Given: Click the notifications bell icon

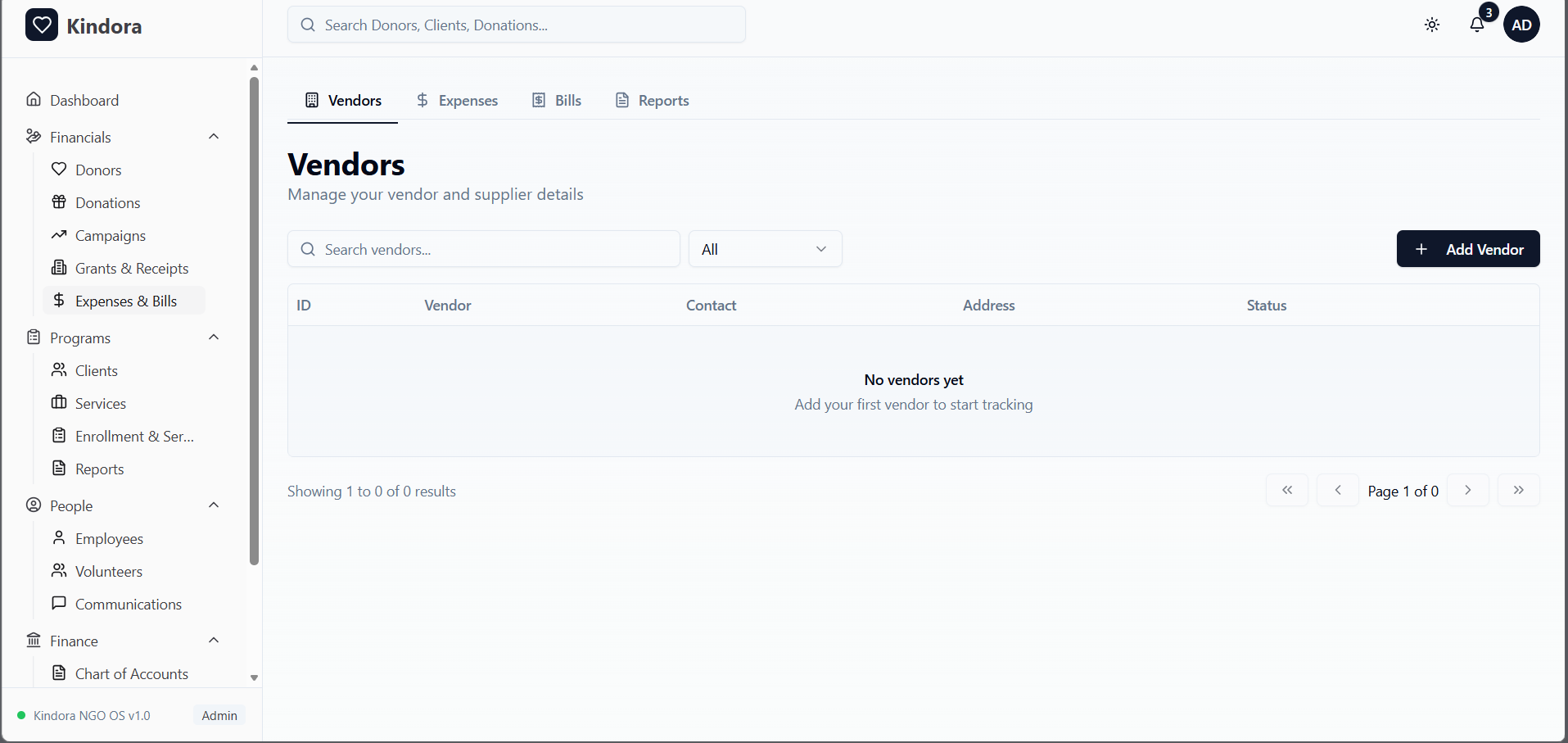Looking at the screenshot, I should tap(1478, 25).
